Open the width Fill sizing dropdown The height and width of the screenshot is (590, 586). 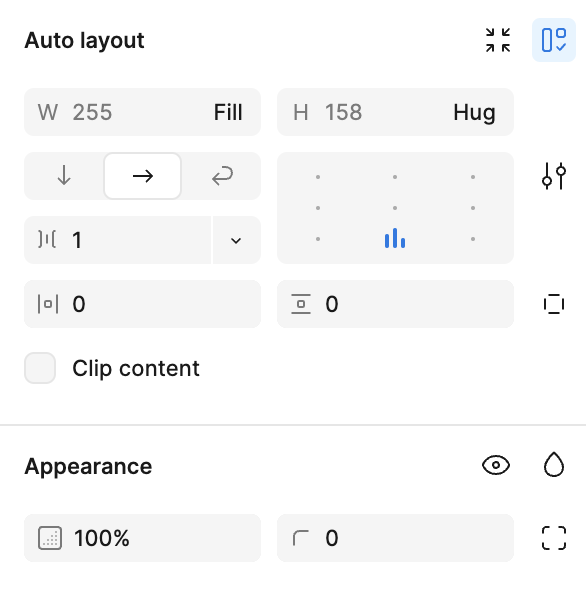tap(228, 112)
